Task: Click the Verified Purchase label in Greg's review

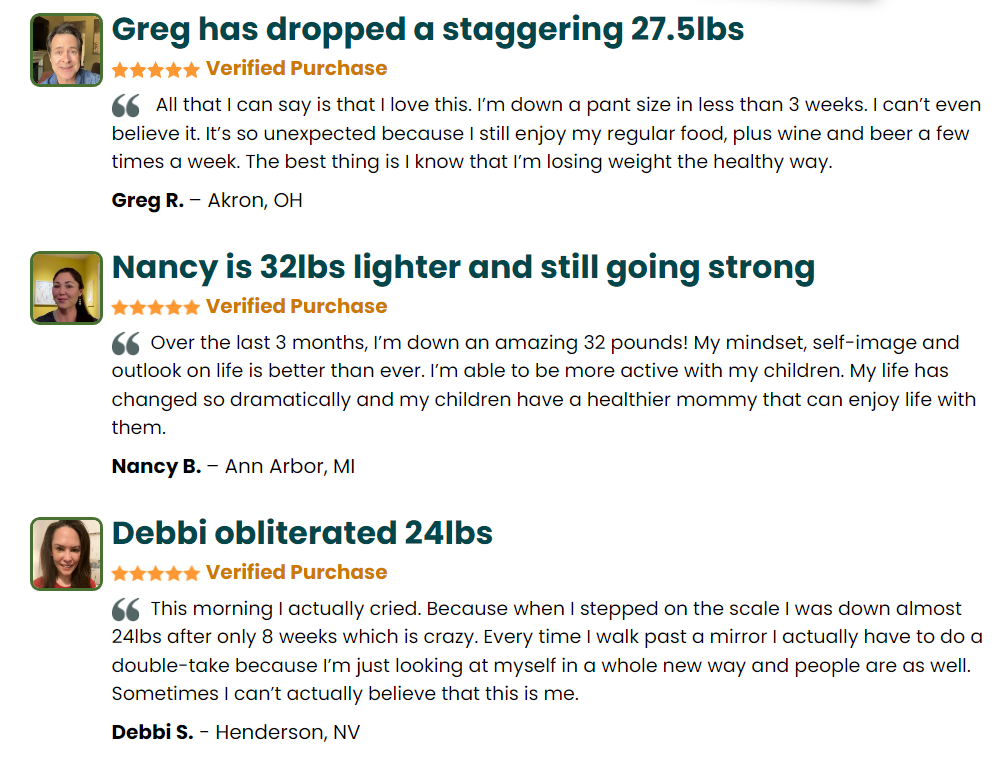Action: (x=296, y=69)
